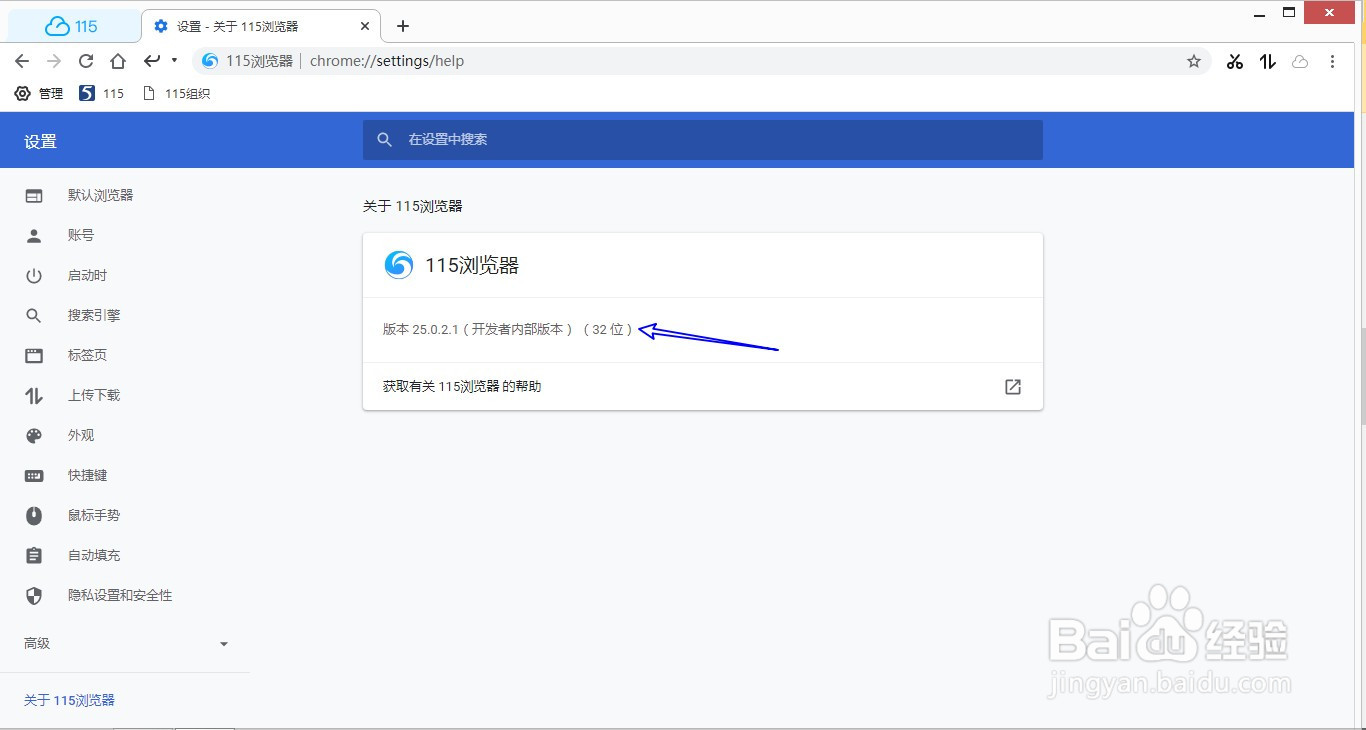Click the address bar URL chrome://settings/help

tap(387, 61)
